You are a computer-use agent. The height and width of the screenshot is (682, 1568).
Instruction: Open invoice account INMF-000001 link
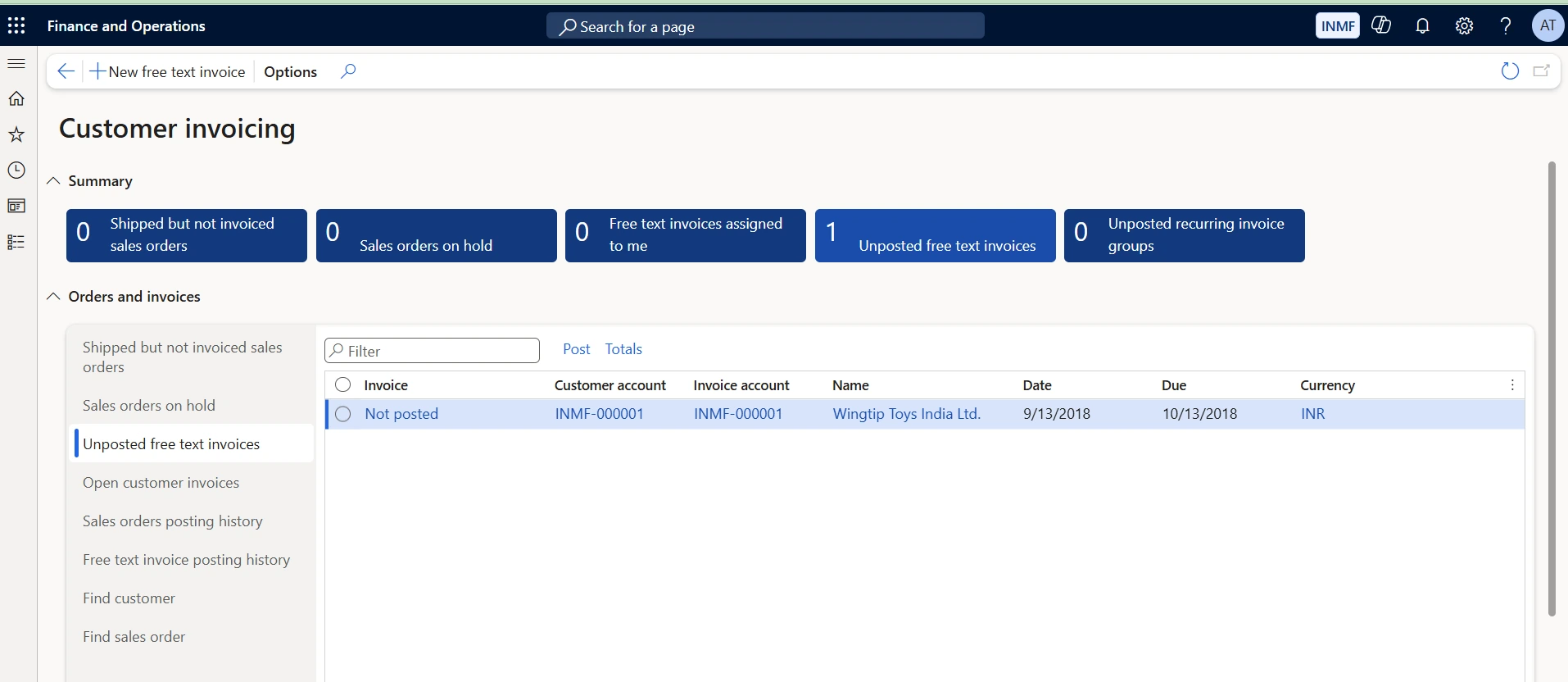(738, 414)
